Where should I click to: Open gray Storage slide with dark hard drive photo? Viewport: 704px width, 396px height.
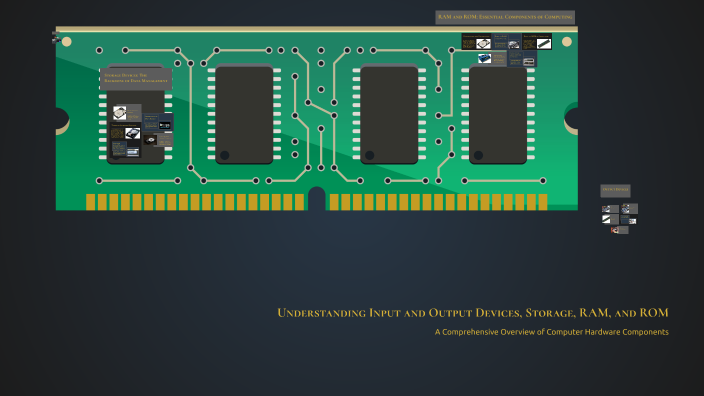click(x=158, y=140)
